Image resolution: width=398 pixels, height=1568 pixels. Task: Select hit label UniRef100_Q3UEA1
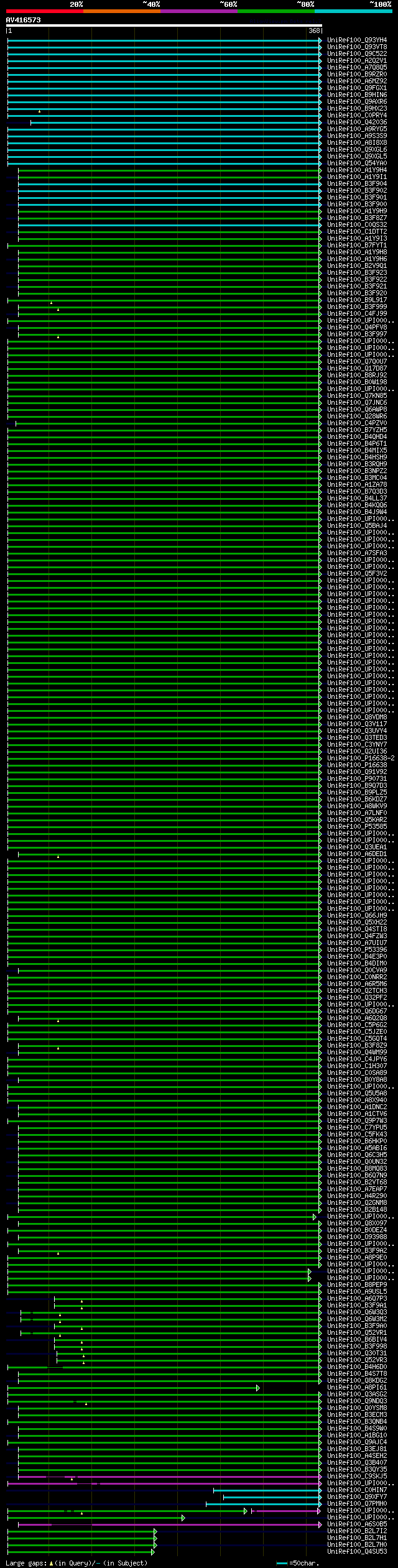click(357, 847)
